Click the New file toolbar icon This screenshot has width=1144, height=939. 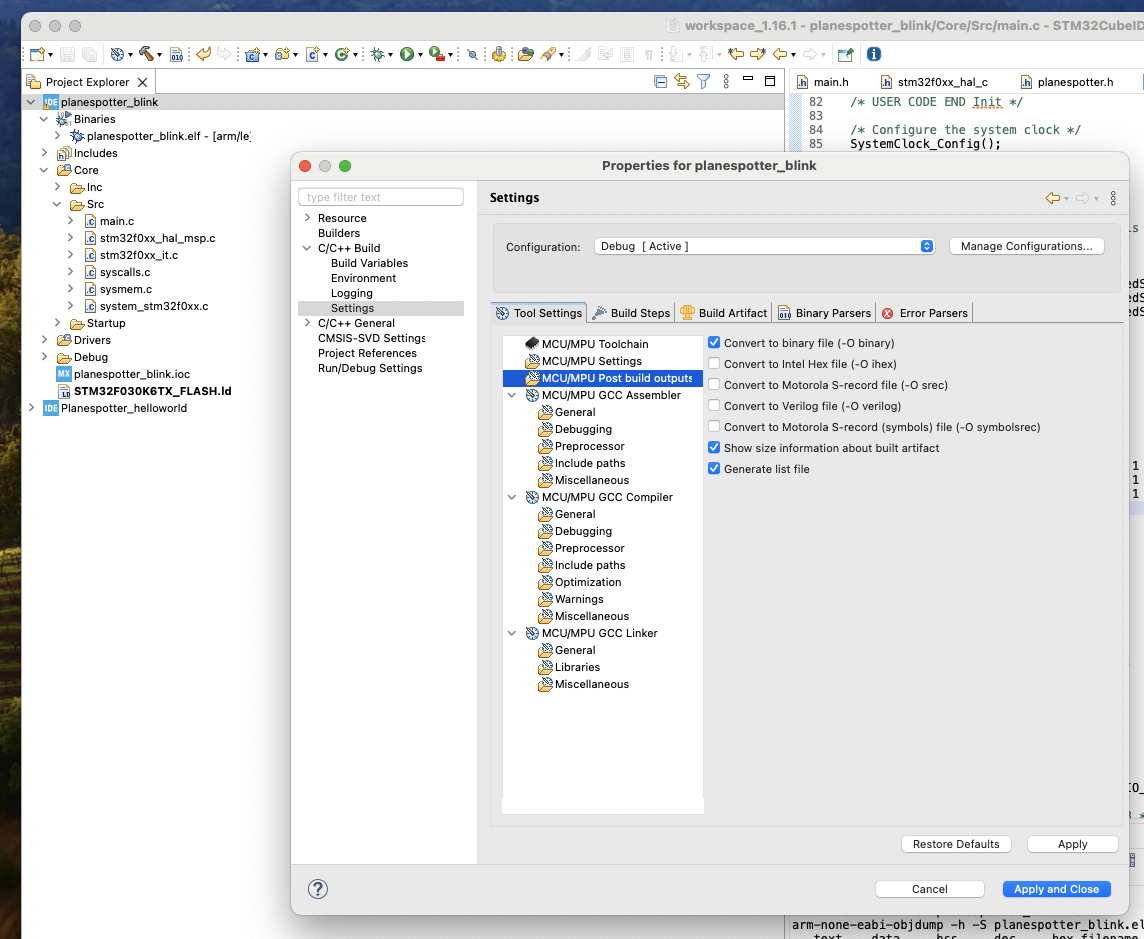pyautogui.click(x=37, y=54)
